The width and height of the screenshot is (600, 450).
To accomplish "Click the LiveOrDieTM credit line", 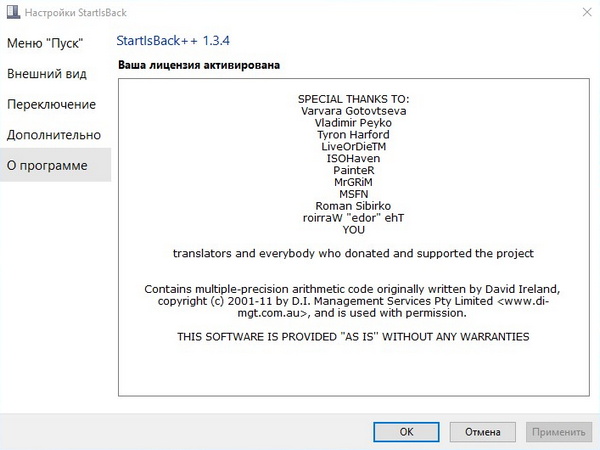I will [354, 147].
